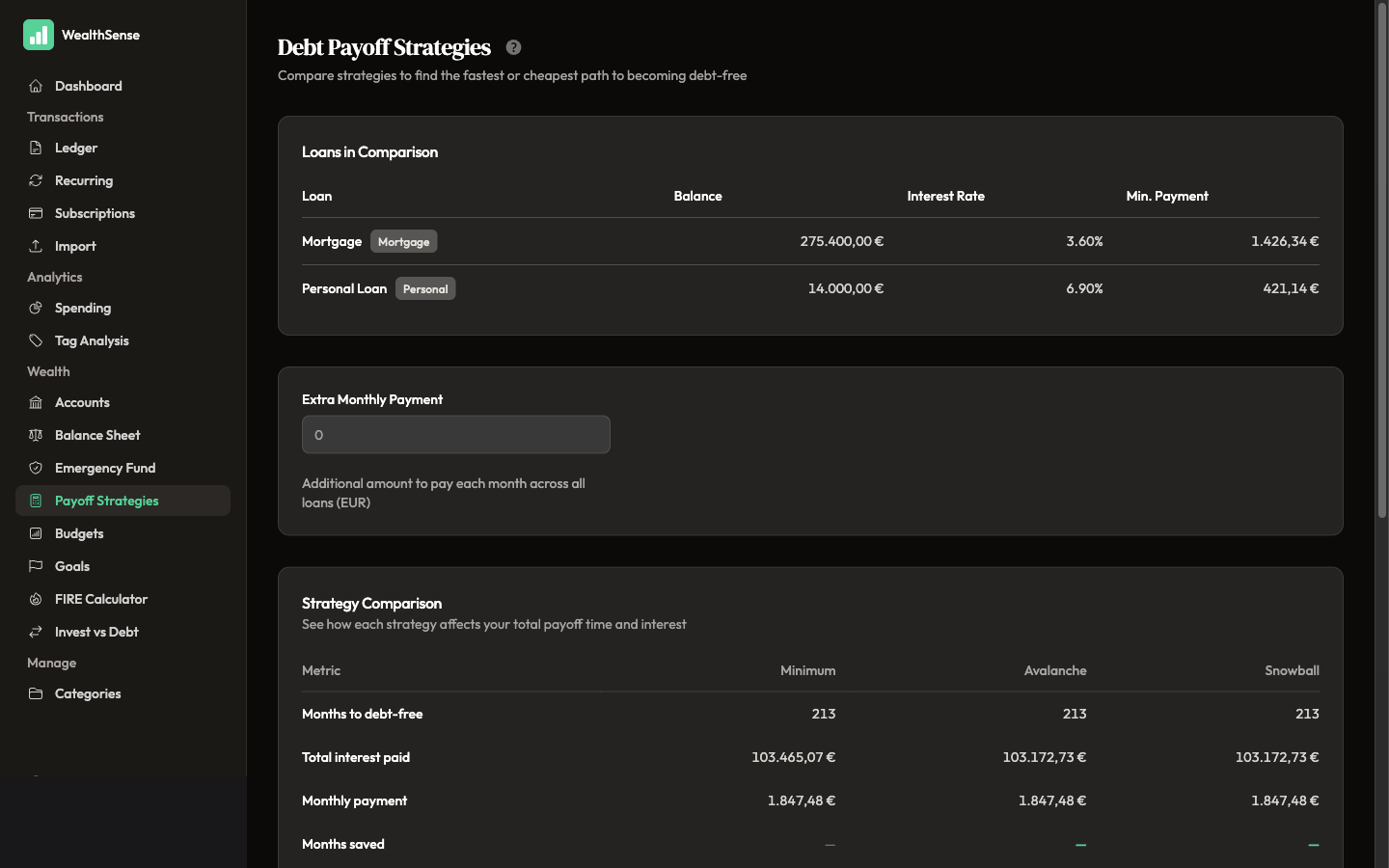Click the WealthSense logo icon
Screen dimensions: 1389x868
(39, 35)
